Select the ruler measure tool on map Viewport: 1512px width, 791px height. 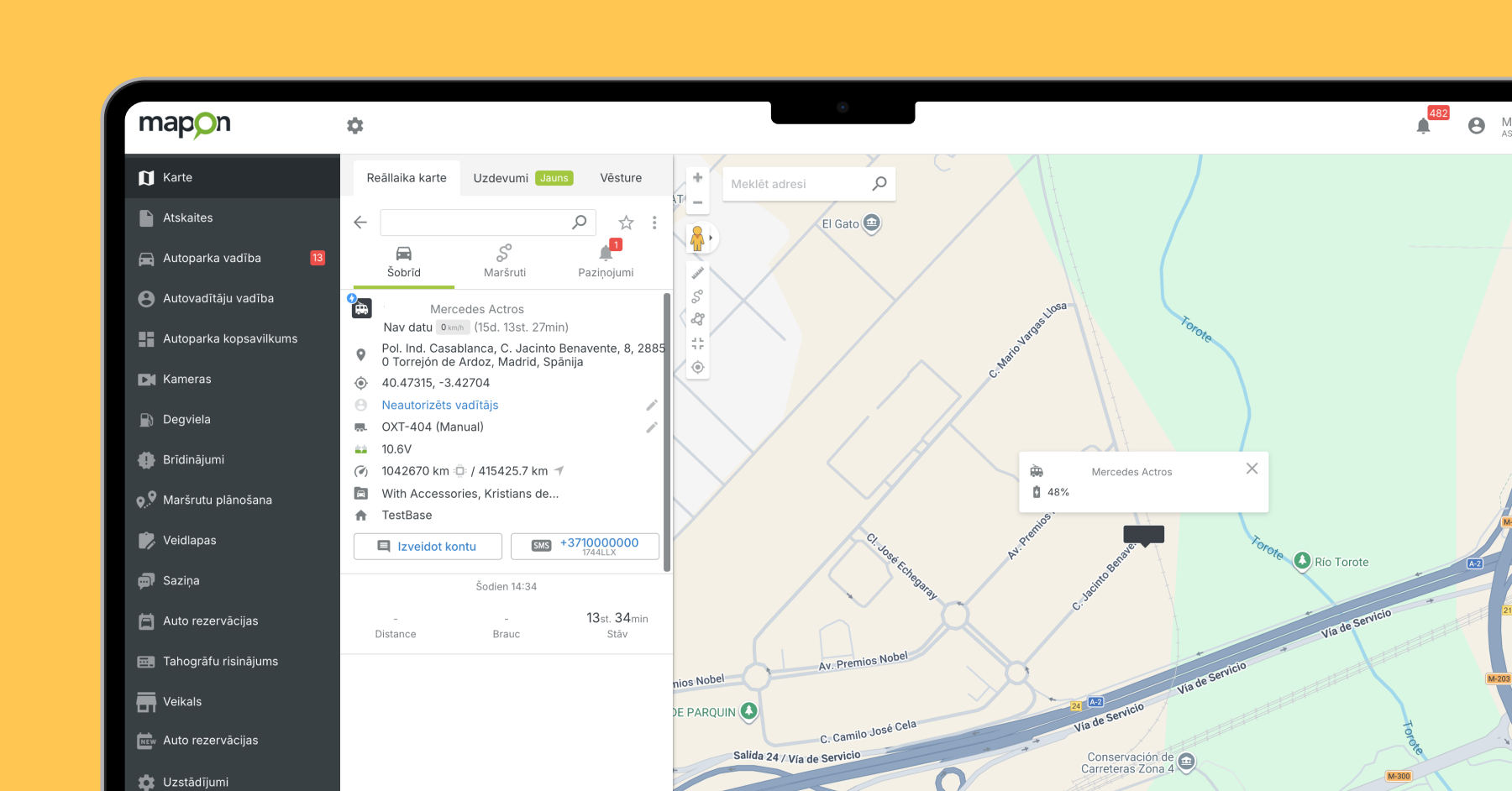point(697,273)
